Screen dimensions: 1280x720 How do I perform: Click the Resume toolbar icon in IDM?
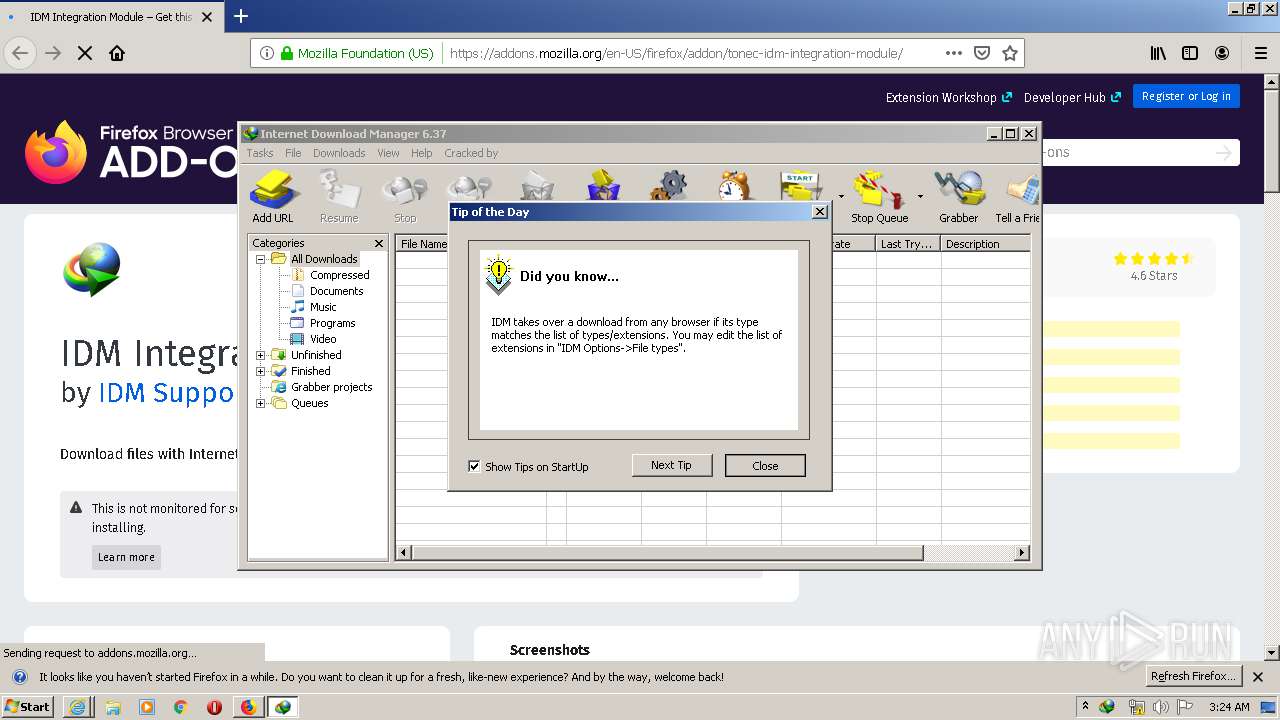pyautogui.click(x=339, y=196)
